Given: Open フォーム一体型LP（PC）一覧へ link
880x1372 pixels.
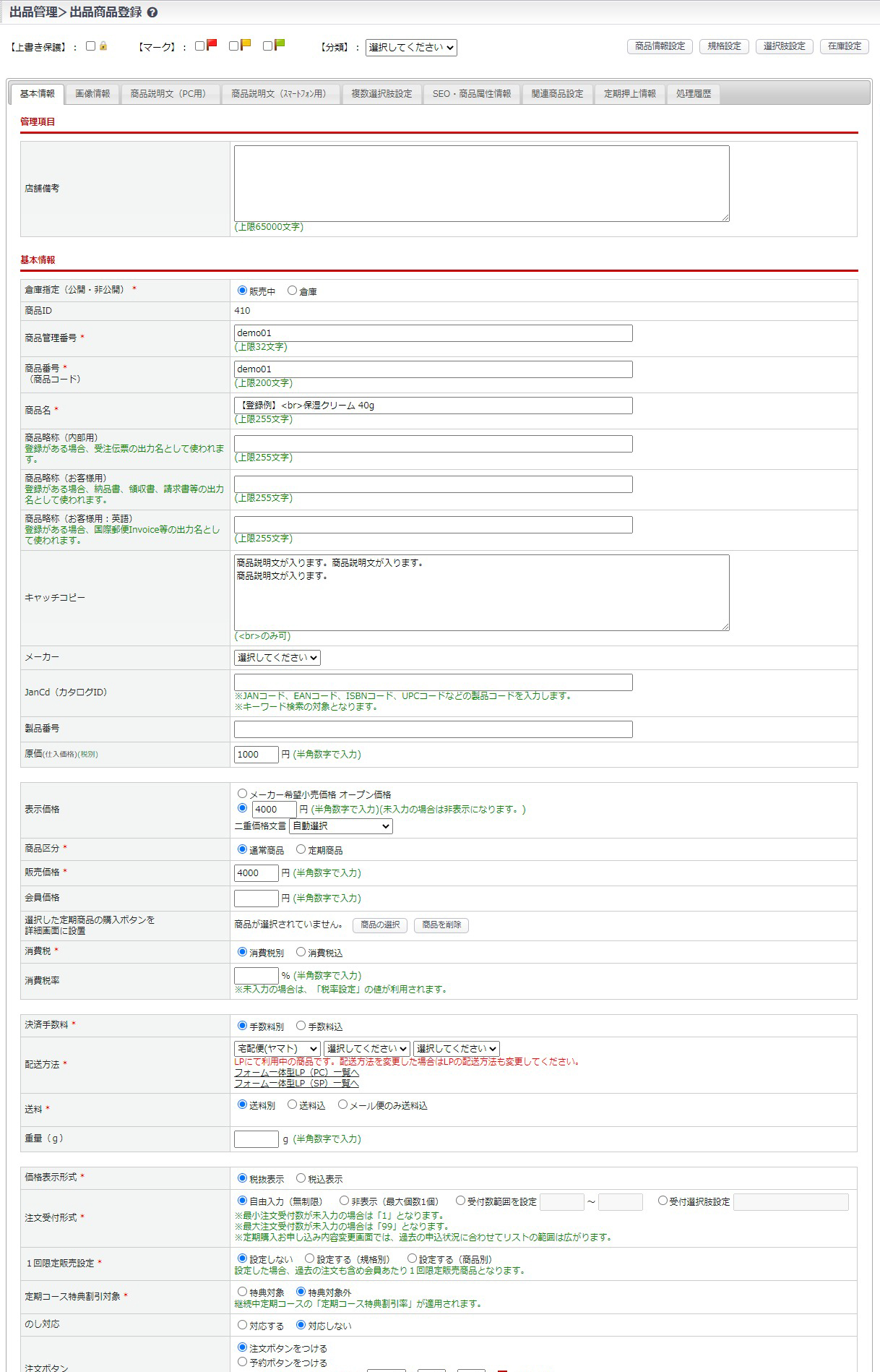Looking at the screenshot, I should coord(296,1073).
